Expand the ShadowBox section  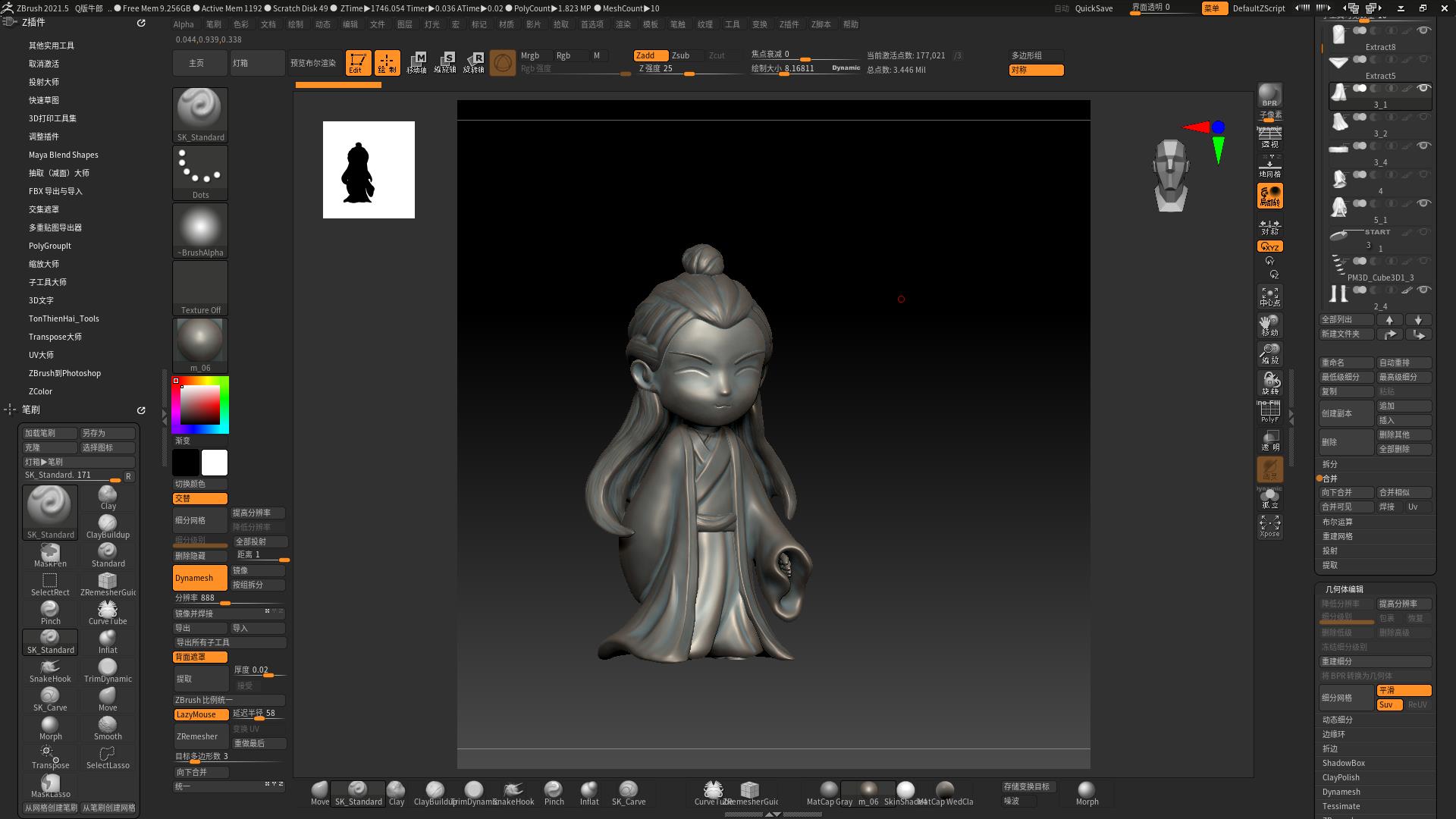point(1343,763)
